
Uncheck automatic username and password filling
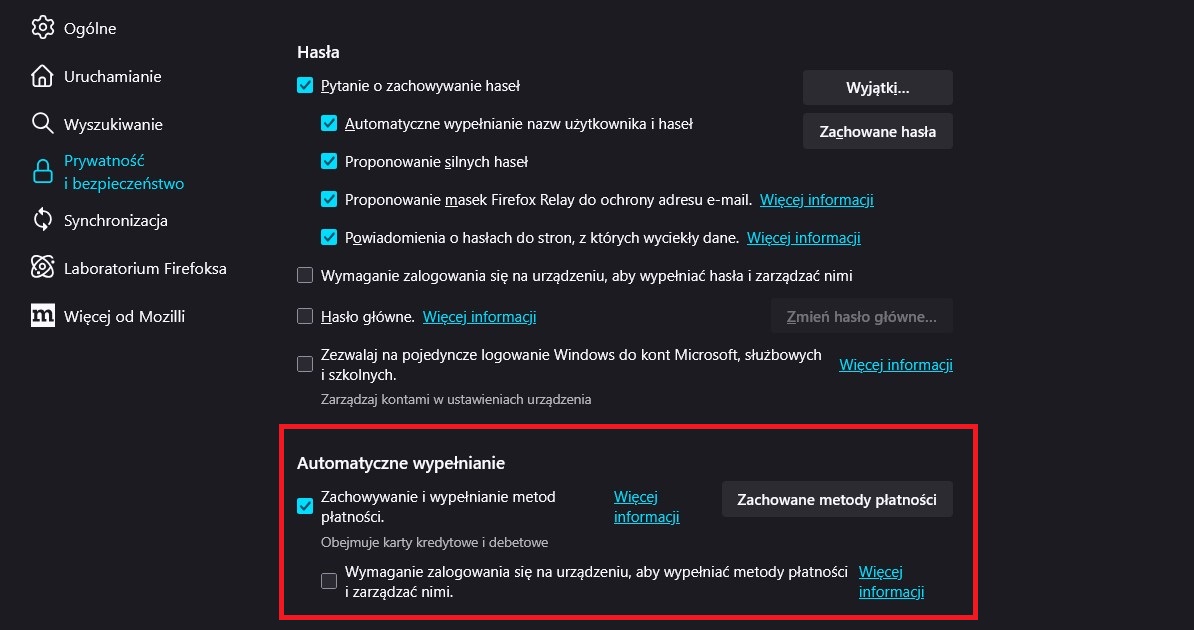click(329, 124)
